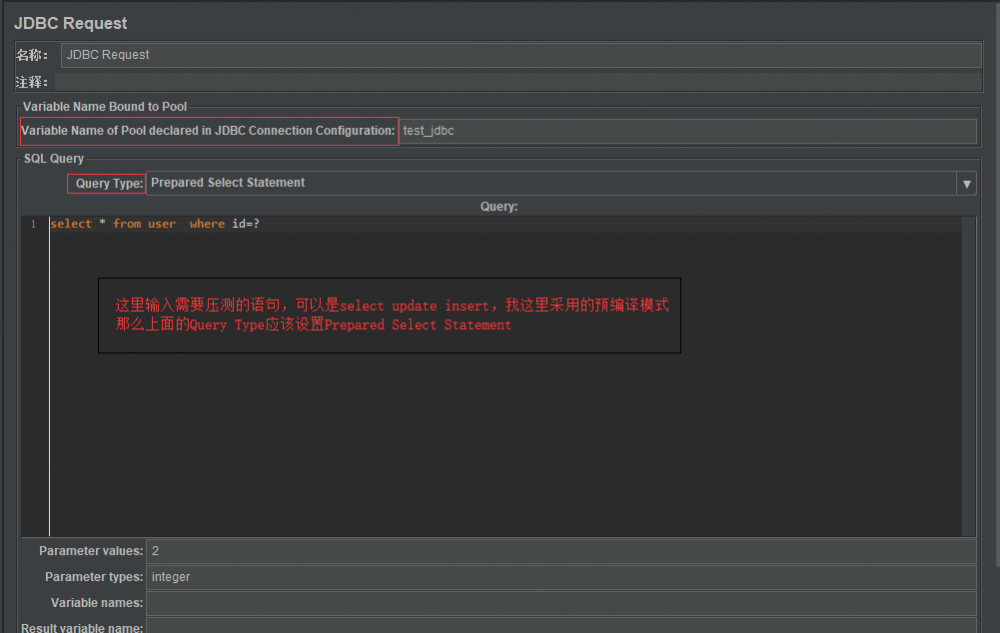Click the 'Query:' heading above the editor
Viewport: 1000px width, 633px height.
(499, 207)
